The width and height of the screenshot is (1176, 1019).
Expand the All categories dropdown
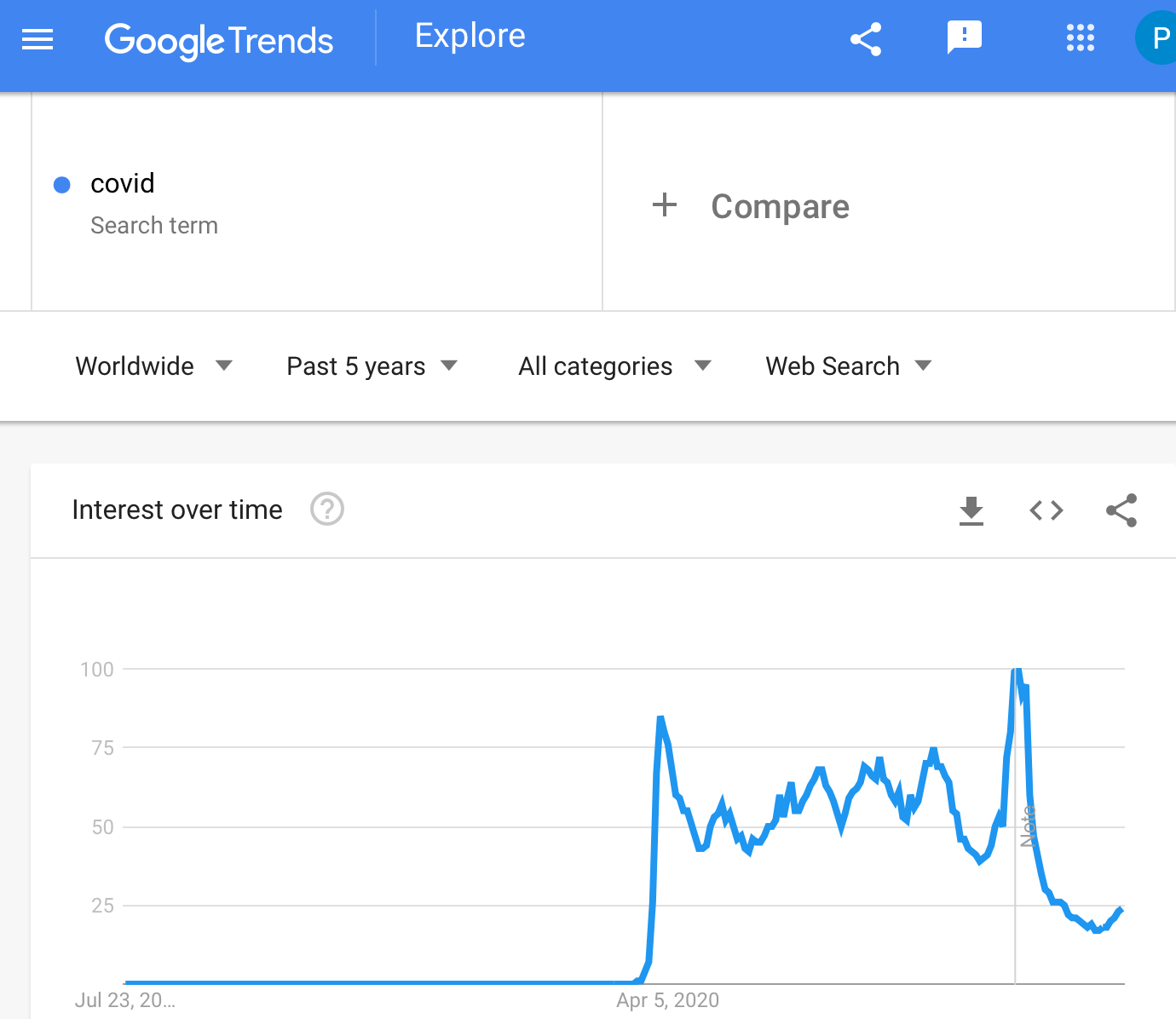615,366
